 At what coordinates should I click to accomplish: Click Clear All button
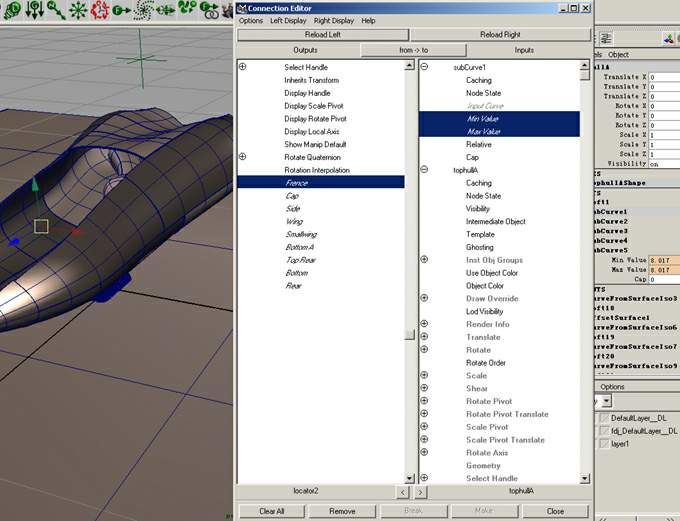[271, 511]
